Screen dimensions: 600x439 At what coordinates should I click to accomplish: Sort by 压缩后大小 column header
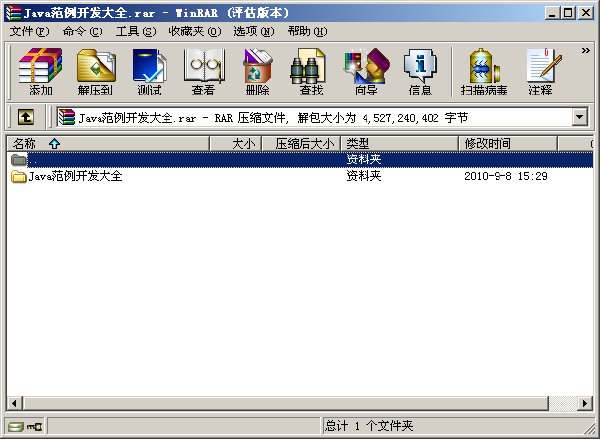(x=301, y=144)
